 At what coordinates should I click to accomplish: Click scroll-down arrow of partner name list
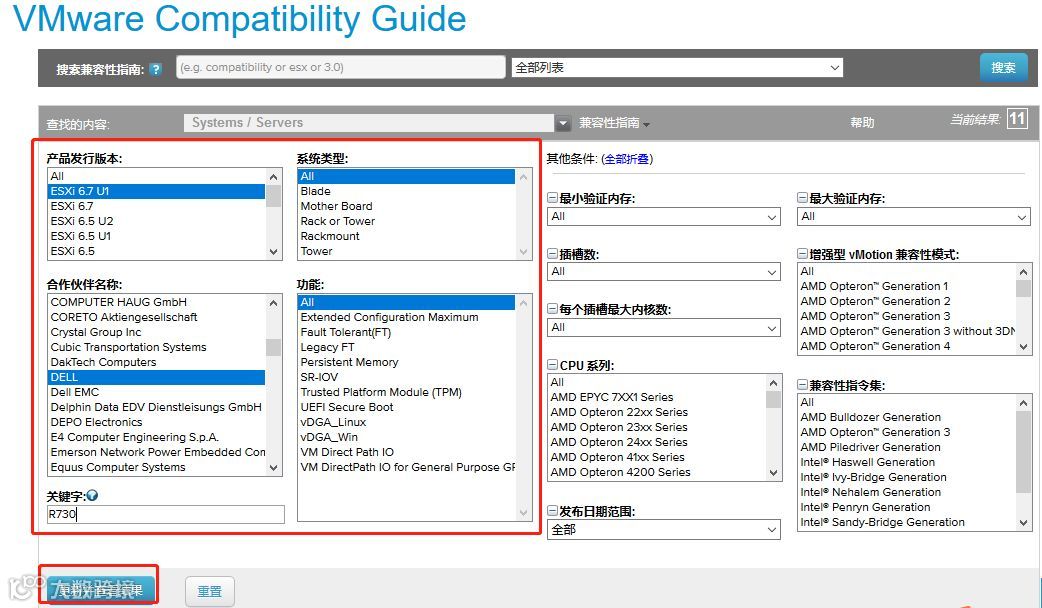coord(274,468)
